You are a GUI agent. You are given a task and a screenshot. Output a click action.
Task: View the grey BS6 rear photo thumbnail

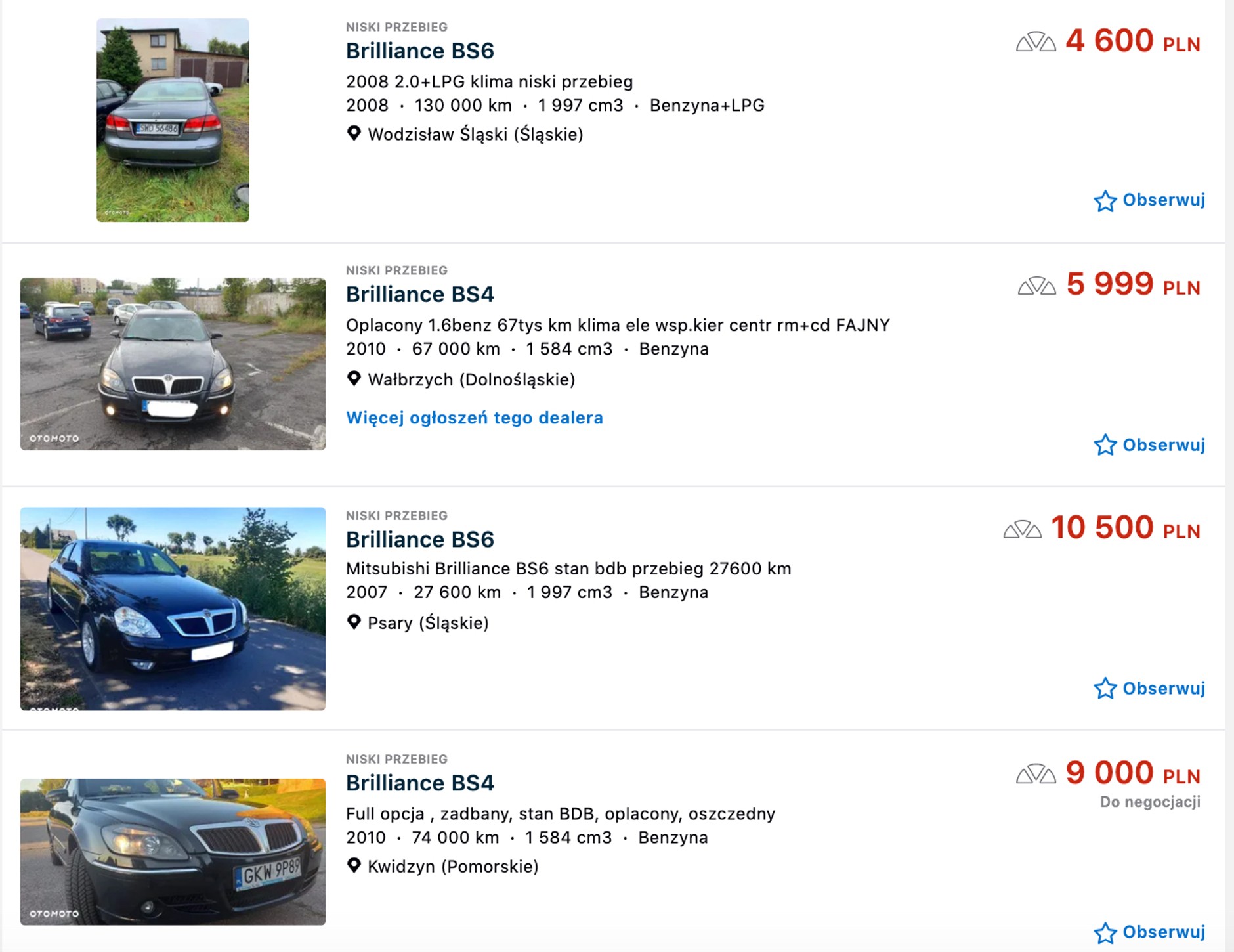click(173, 120)
